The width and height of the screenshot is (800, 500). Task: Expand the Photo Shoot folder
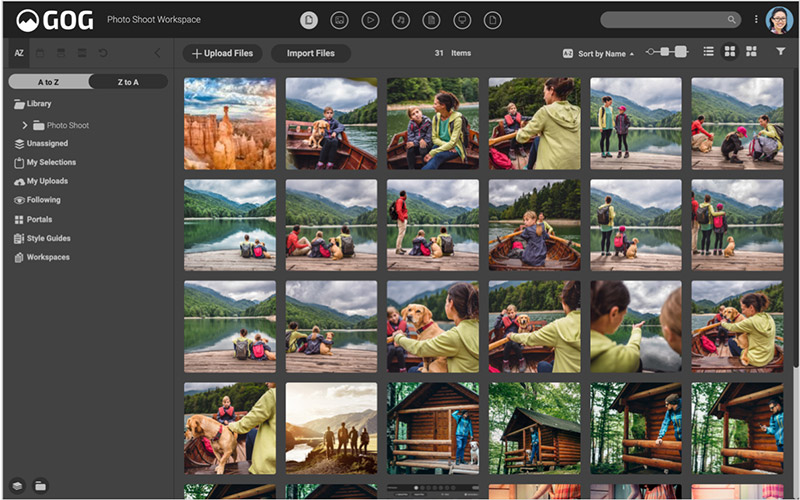tap(25, 125)
